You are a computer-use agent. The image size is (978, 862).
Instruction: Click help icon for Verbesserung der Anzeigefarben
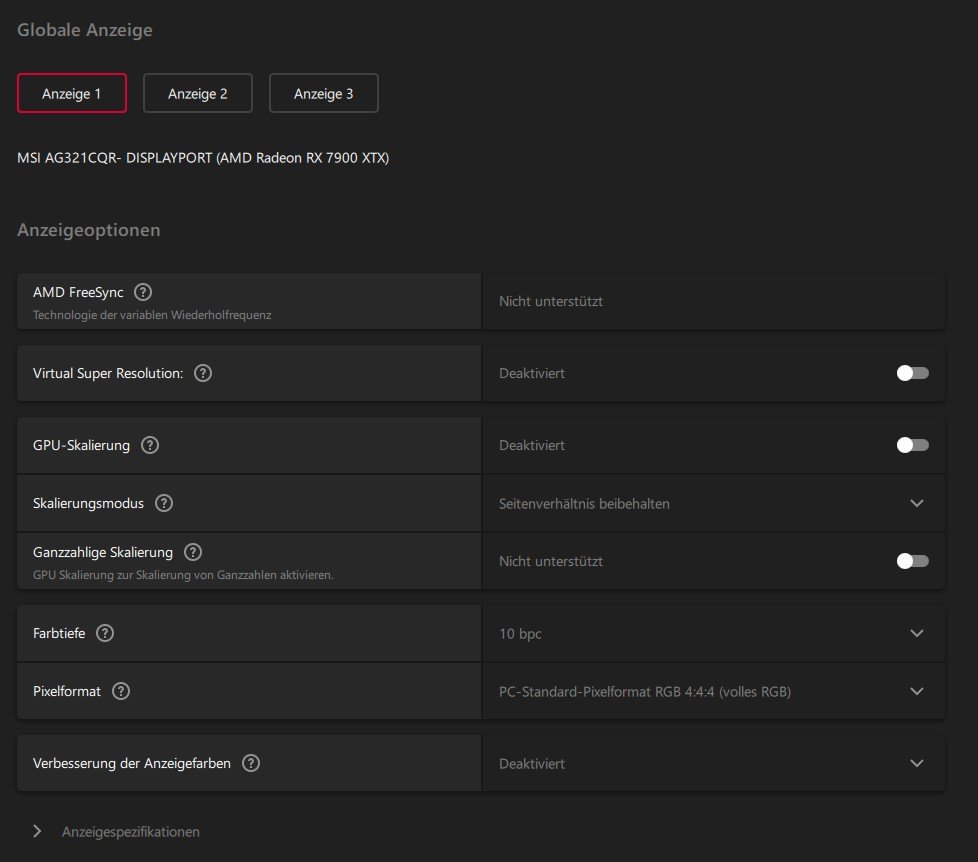point(251,763)
